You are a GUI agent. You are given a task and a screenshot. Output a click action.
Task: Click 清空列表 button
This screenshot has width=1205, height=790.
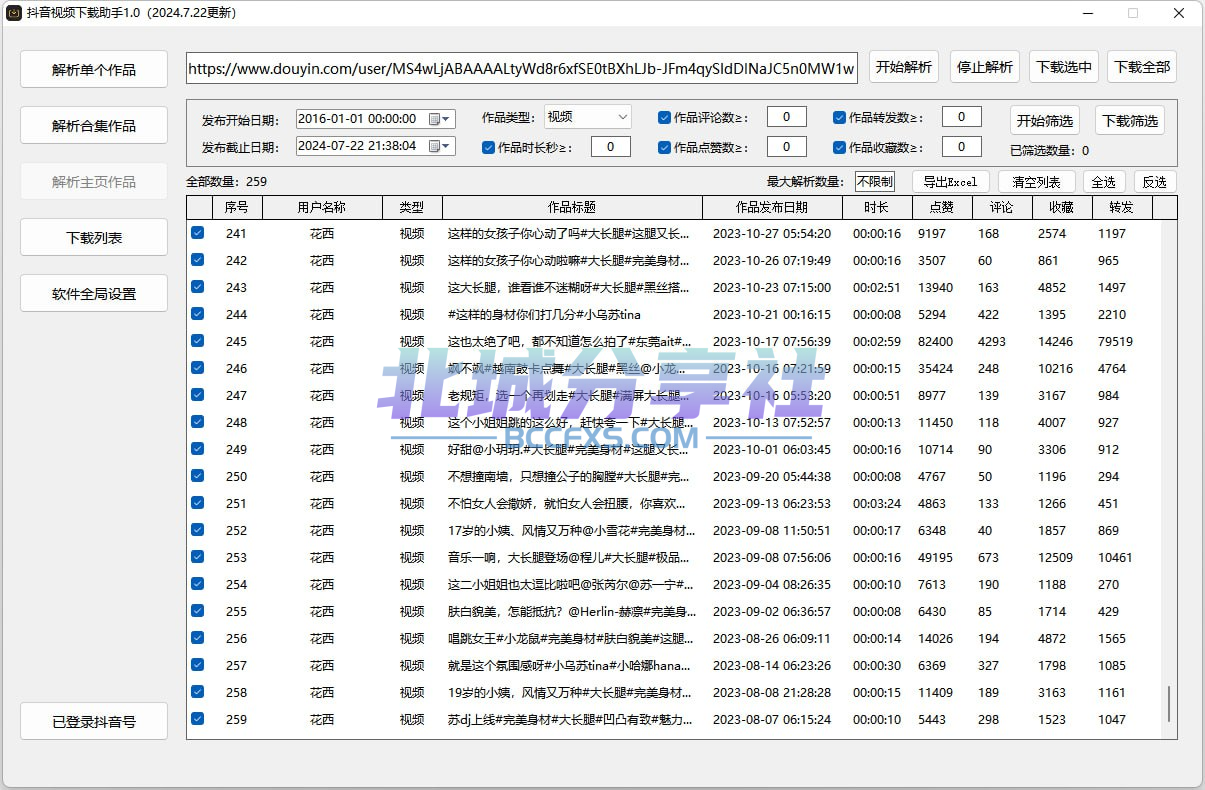[1036, 182]
